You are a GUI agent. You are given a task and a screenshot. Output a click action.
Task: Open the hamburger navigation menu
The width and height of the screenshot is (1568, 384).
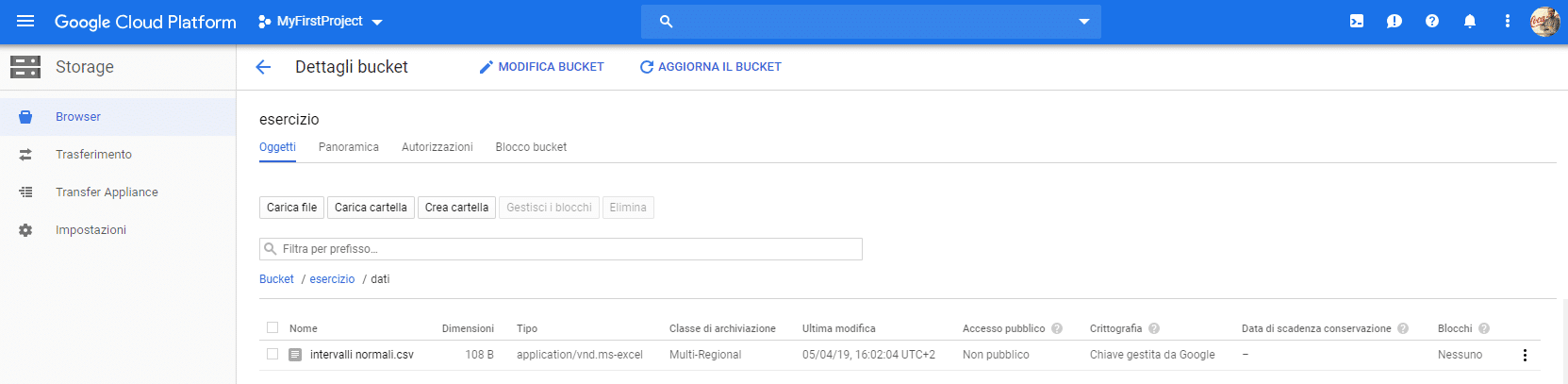[x=25, y=21]
